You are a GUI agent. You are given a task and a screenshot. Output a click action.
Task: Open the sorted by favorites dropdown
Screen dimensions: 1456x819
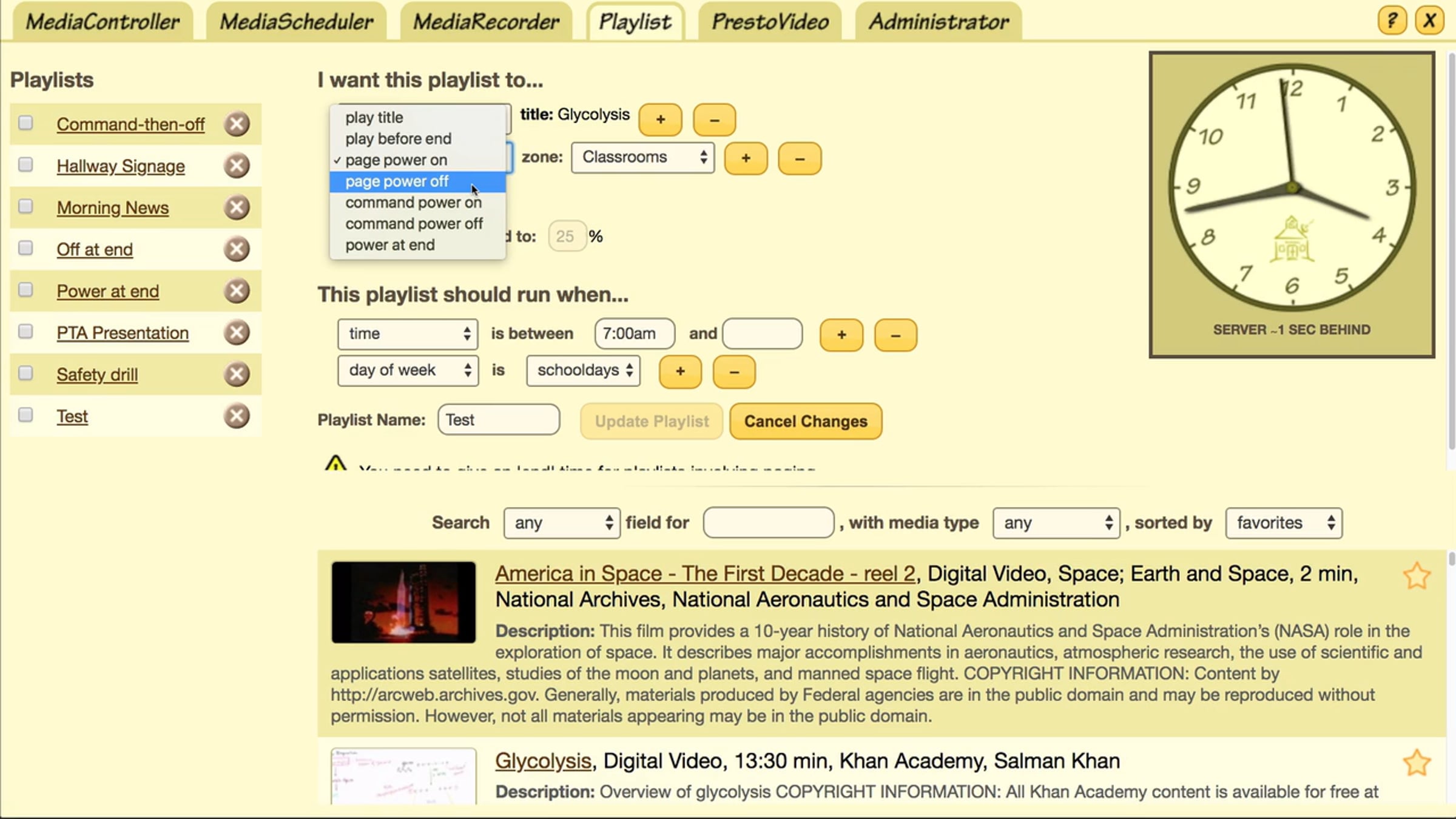(x=1283, y=523)
